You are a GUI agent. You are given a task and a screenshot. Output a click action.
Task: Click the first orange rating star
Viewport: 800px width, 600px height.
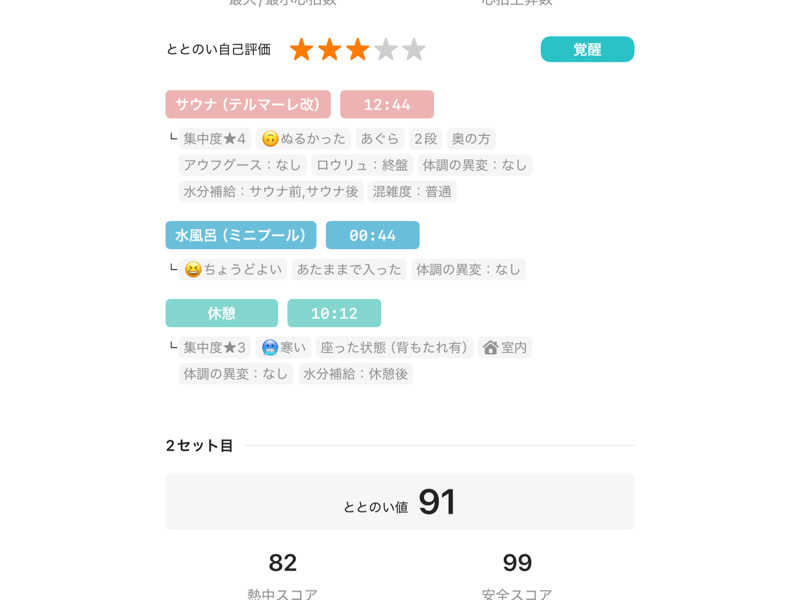click(x=301, y=50)
